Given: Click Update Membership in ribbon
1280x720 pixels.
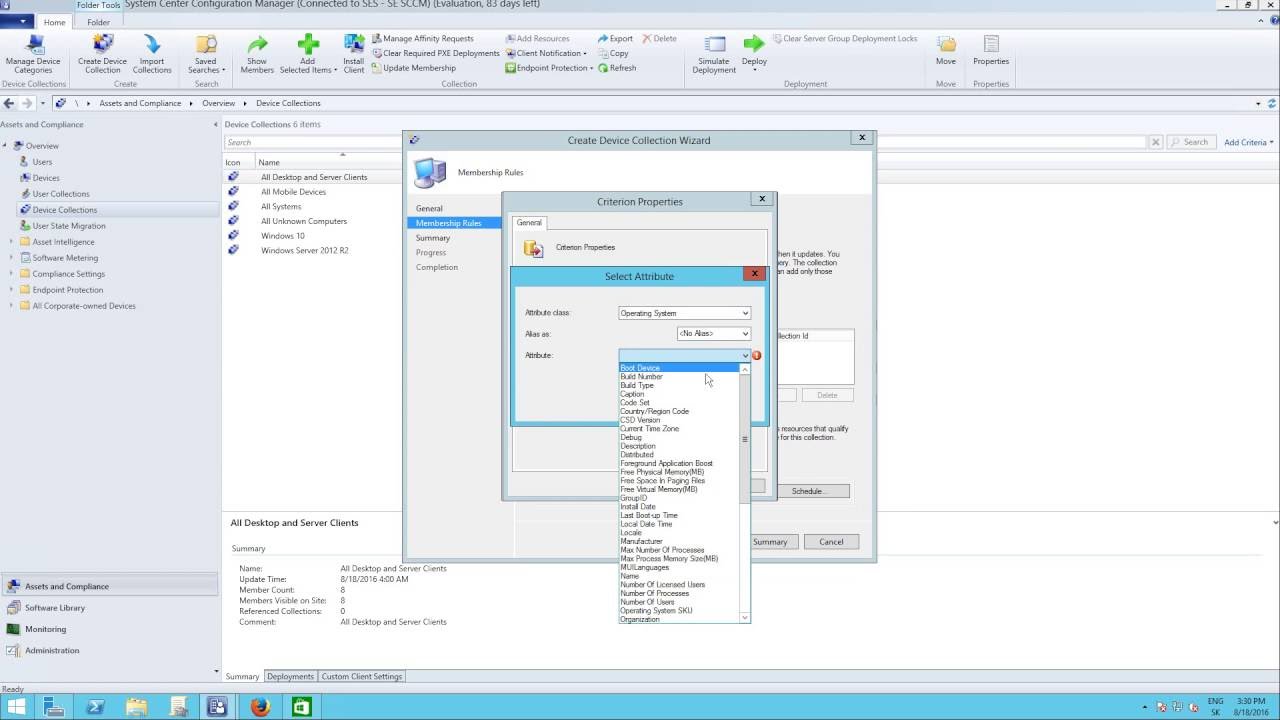Looking at the screenshot, I should pos(413,68).
